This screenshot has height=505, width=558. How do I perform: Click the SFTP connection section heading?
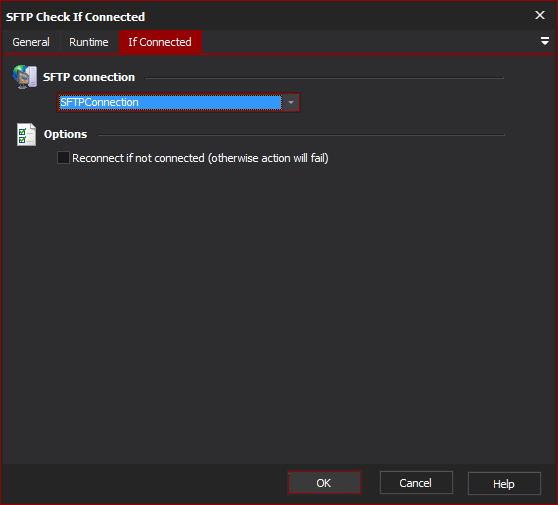click(x=89, y=77)
